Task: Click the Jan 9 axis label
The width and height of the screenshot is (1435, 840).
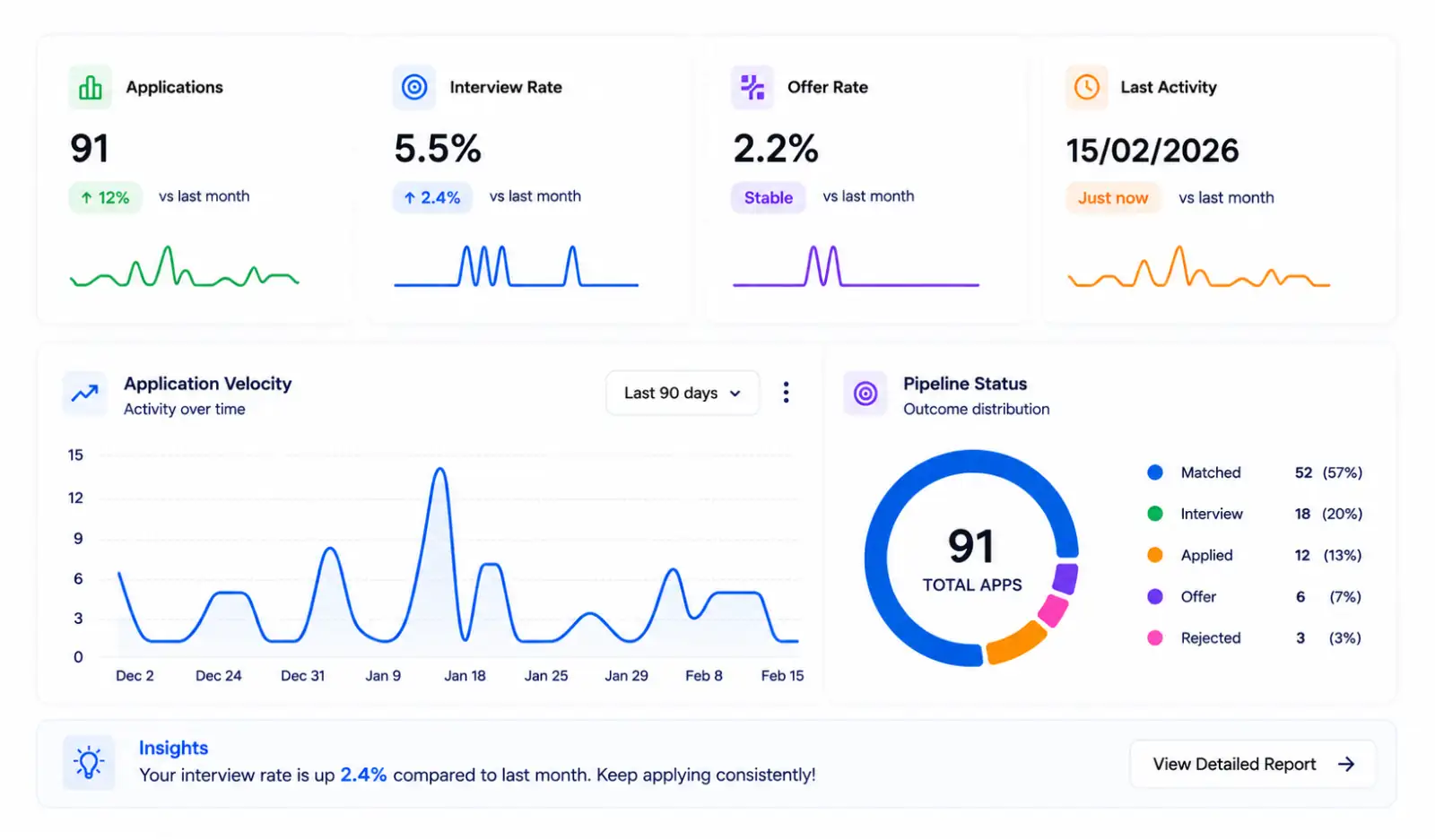Action: tap(383, 676)
